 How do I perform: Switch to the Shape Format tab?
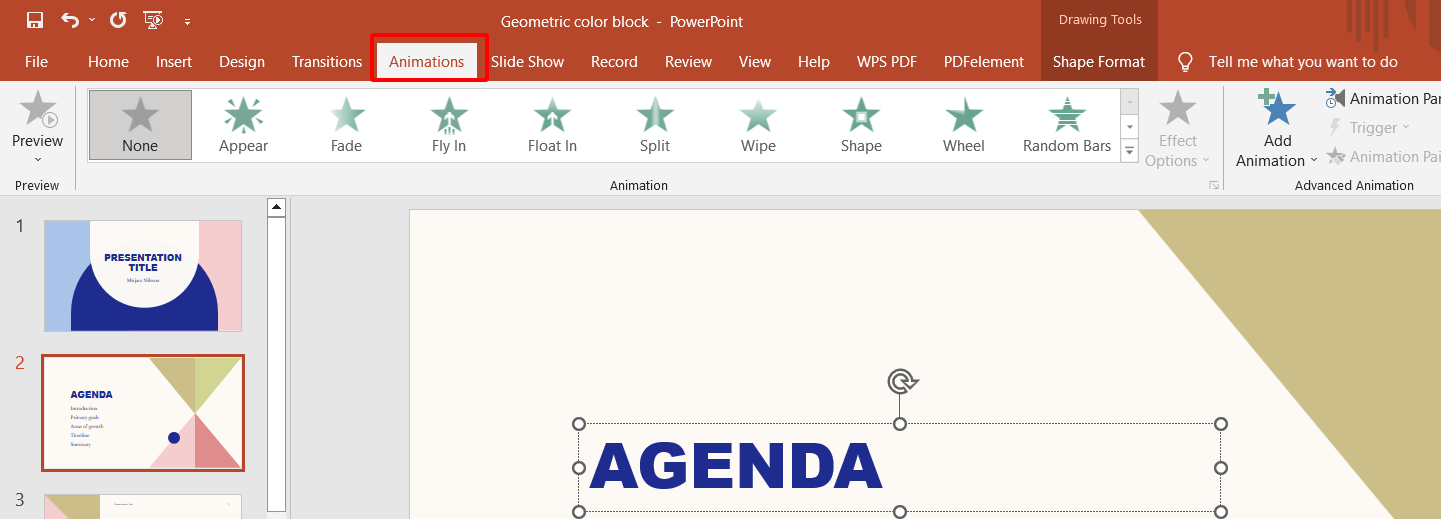pyautogui.click(x=1099, y=62)
